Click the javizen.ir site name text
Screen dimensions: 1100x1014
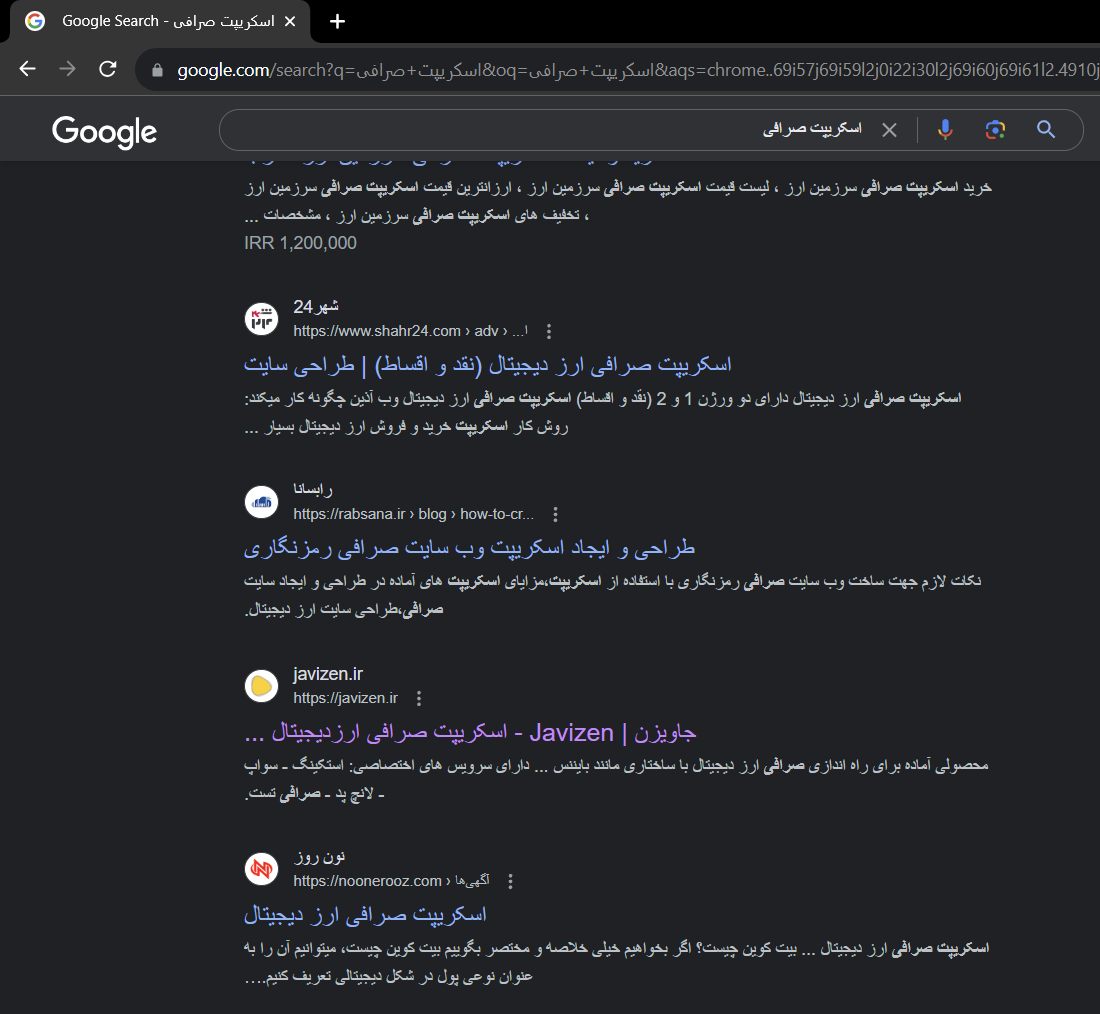(328, 674)
